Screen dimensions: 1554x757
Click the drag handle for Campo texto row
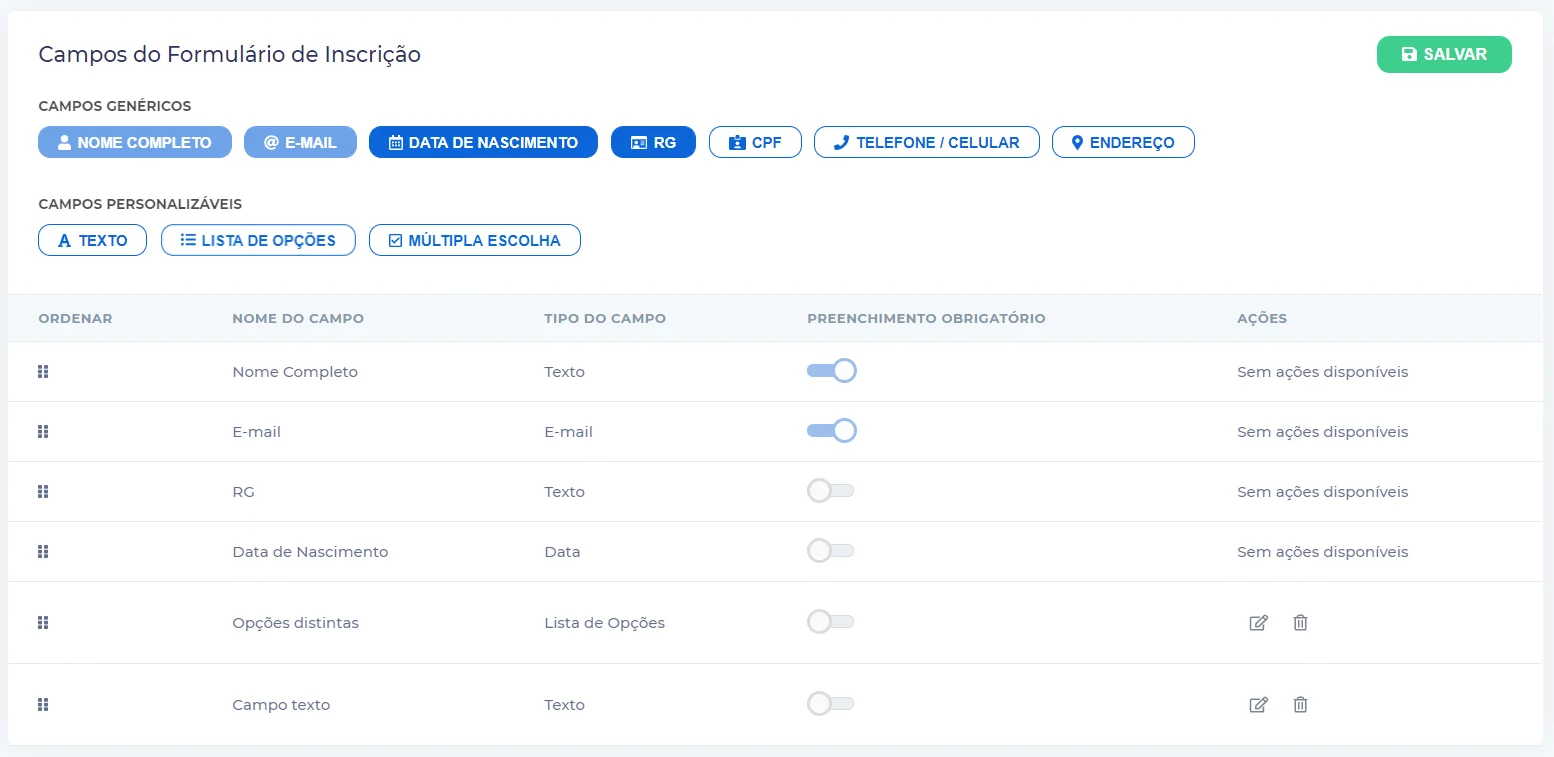coord(43,705)
